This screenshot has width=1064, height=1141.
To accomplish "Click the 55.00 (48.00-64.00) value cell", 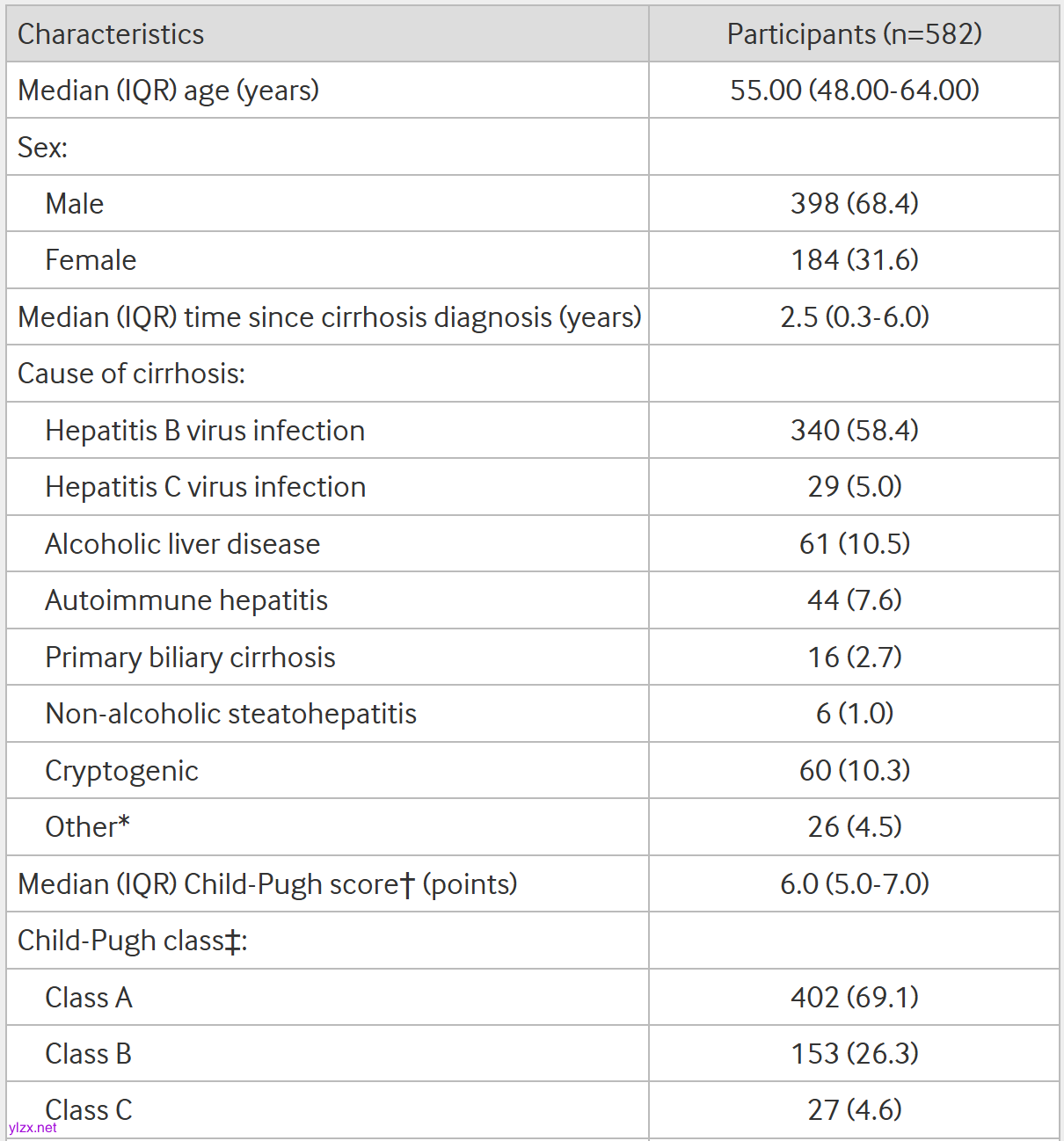I will click(854, 91).
